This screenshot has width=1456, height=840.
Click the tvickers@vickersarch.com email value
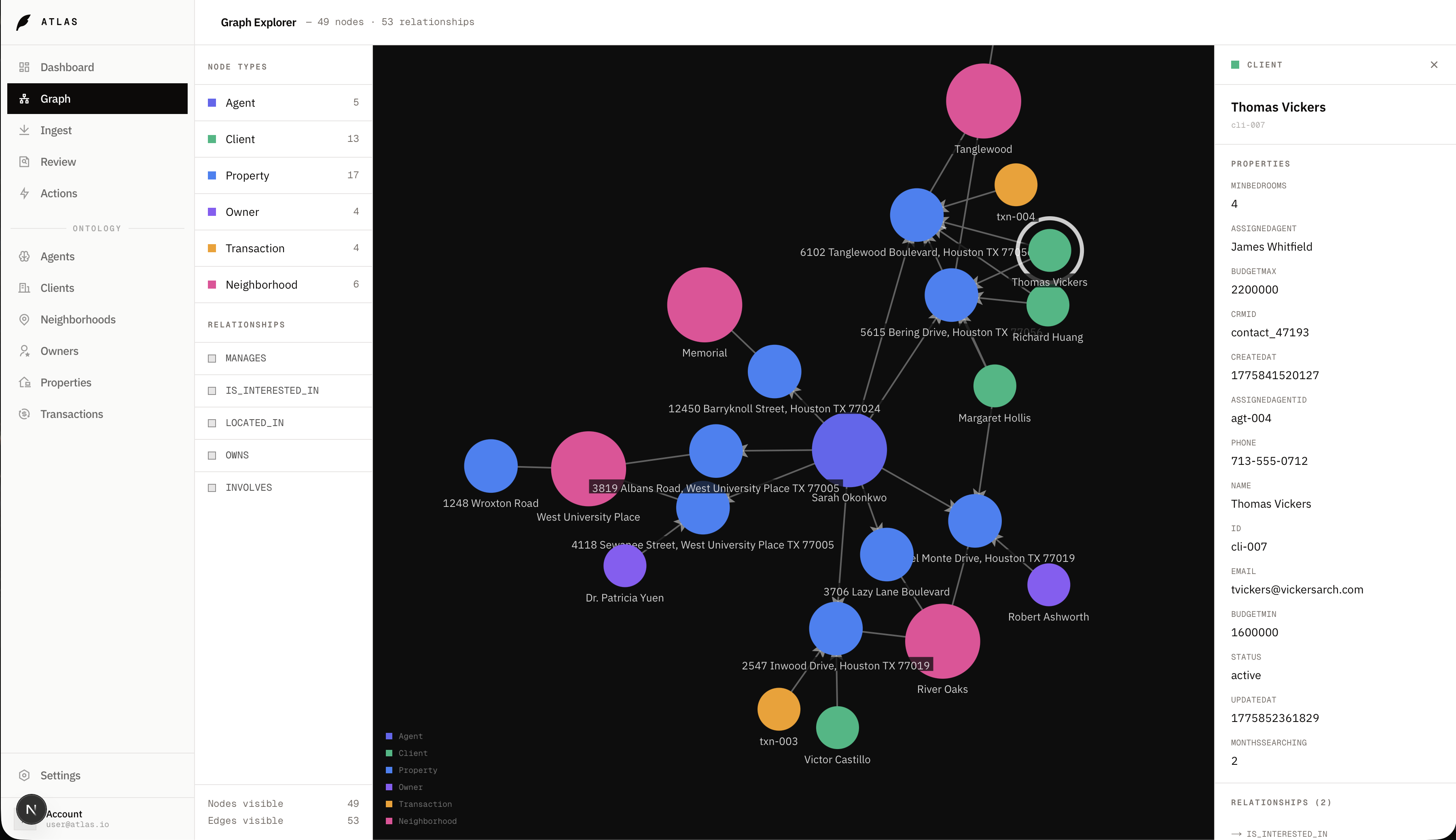1297,590
